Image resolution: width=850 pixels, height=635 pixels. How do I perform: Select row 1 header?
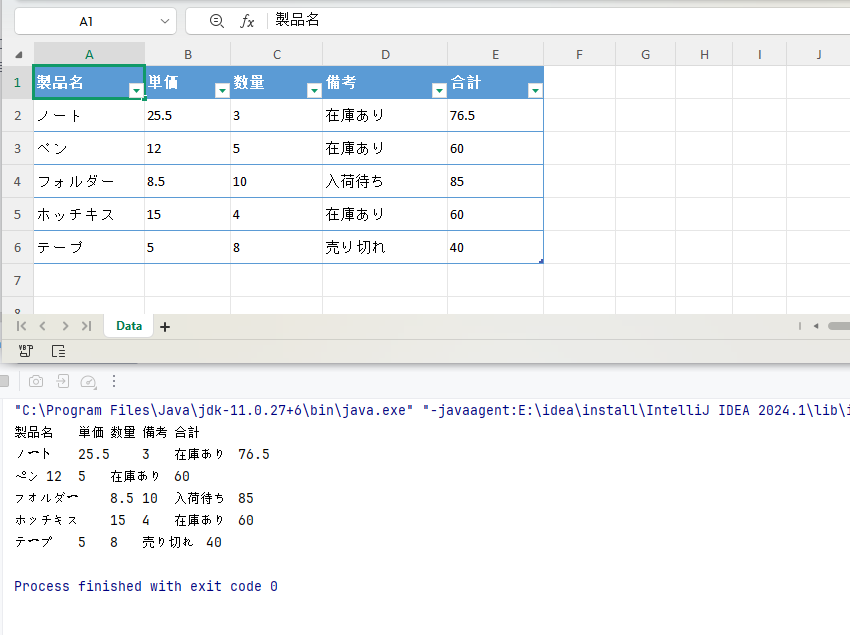click(x=17, y=82)
